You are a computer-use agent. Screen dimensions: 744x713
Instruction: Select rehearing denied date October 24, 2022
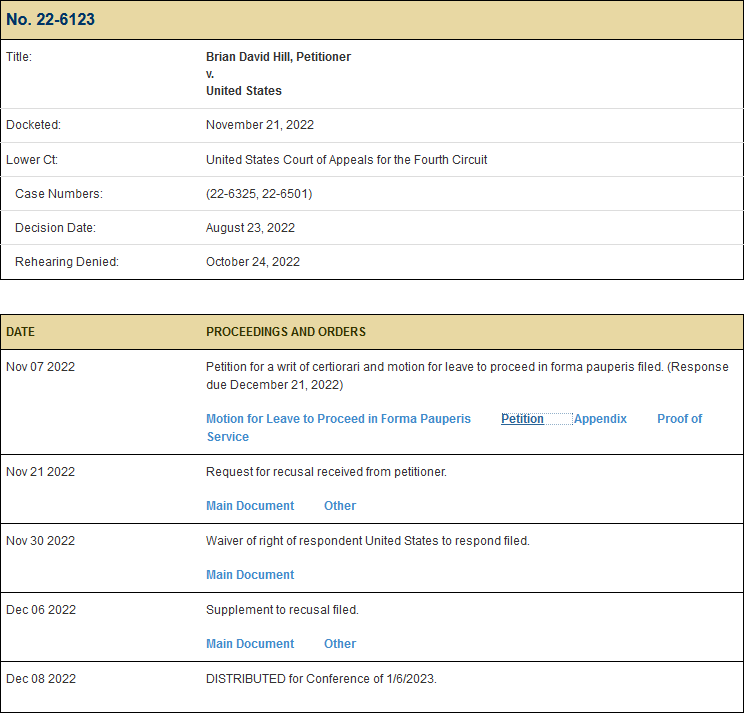point(252,262)
